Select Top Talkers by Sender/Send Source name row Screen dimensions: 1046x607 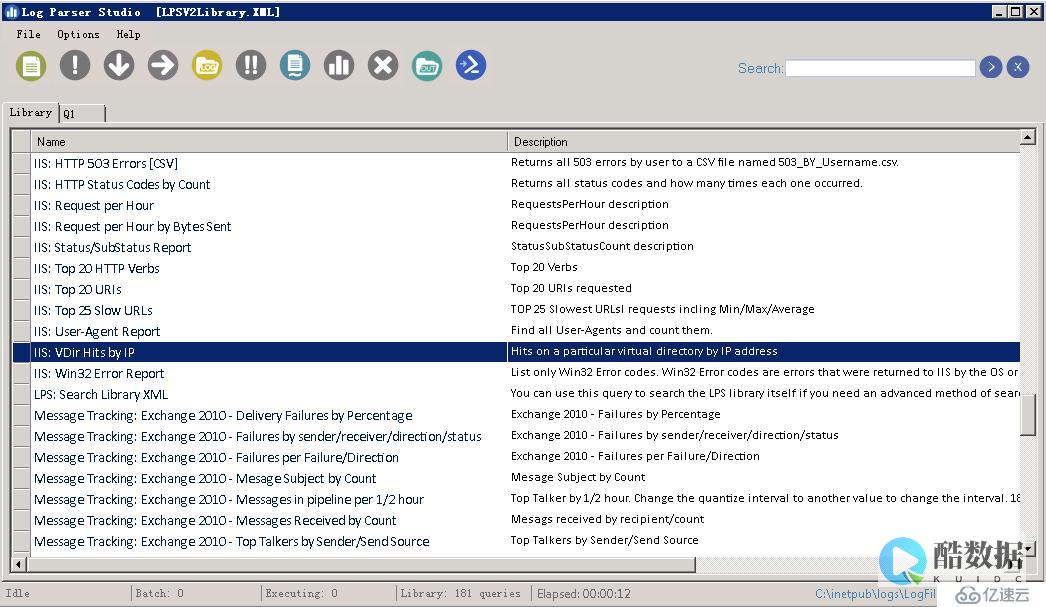[x=269, y=542]
